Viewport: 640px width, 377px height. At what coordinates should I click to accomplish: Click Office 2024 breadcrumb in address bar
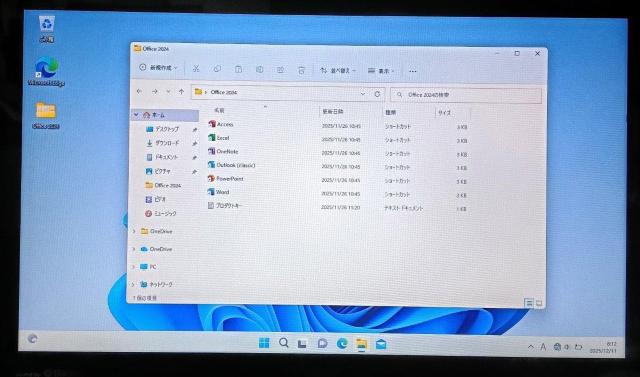224,93
